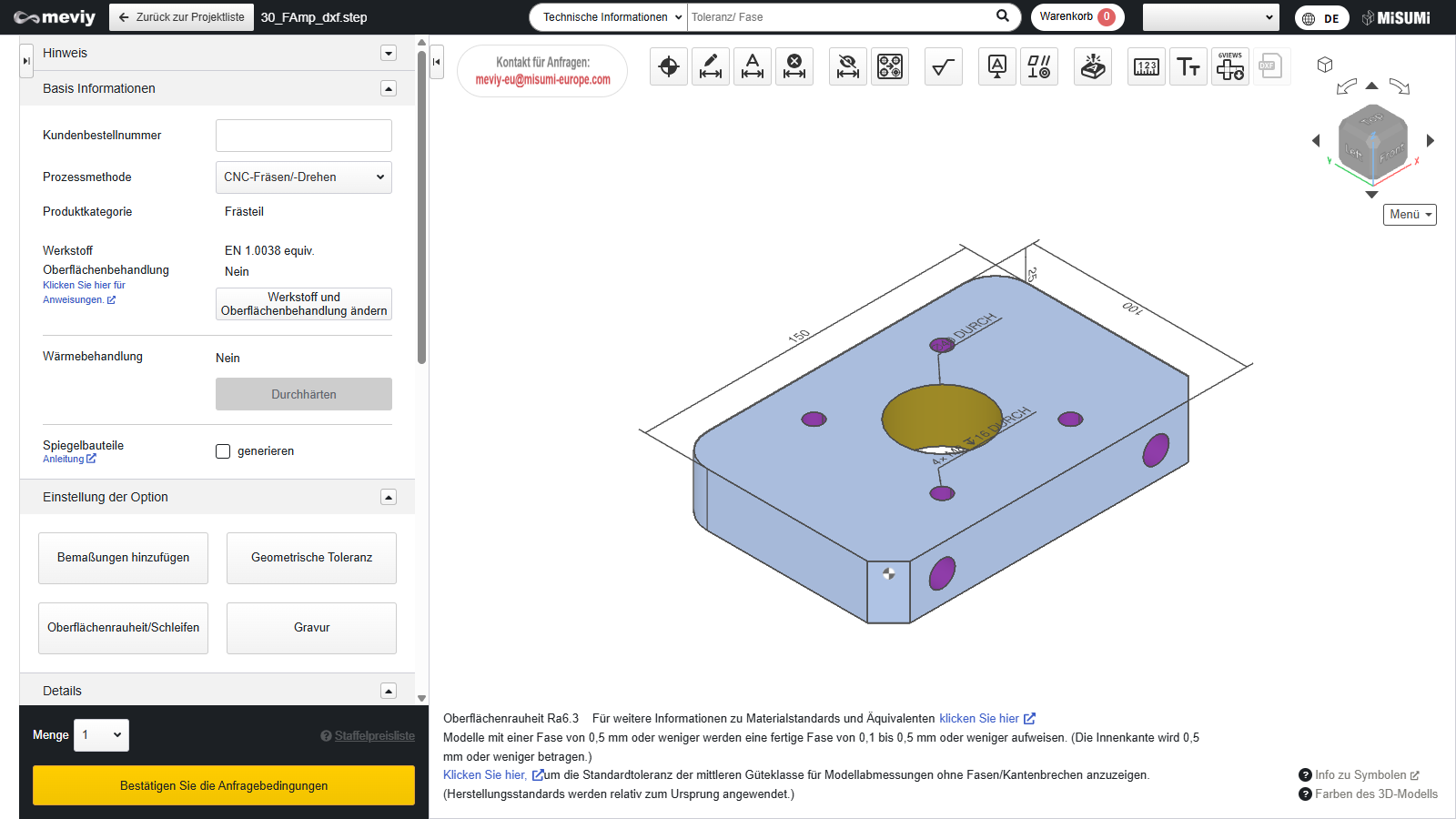Open the Menü dropdown under the view cube
1456x819 pixels.
click(1410, 215)
